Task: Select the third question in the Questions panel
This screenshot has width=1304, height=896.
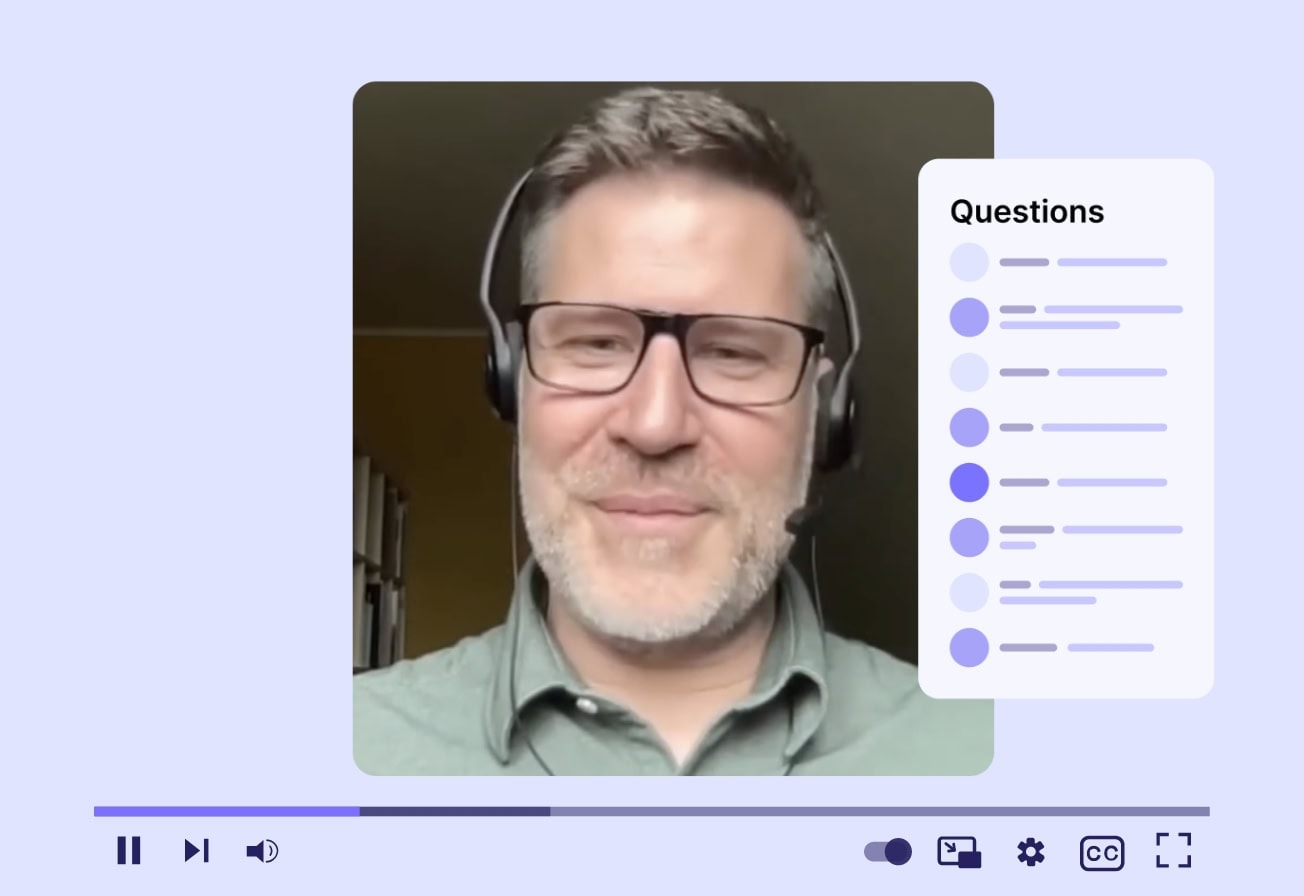Action: click(1083, 372)
